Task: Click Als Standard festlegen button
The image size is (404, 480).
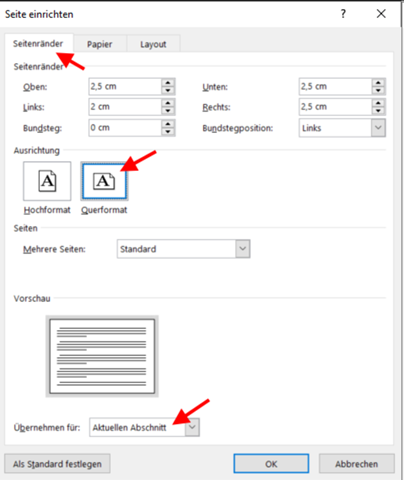Action: [x=57, y=464]
